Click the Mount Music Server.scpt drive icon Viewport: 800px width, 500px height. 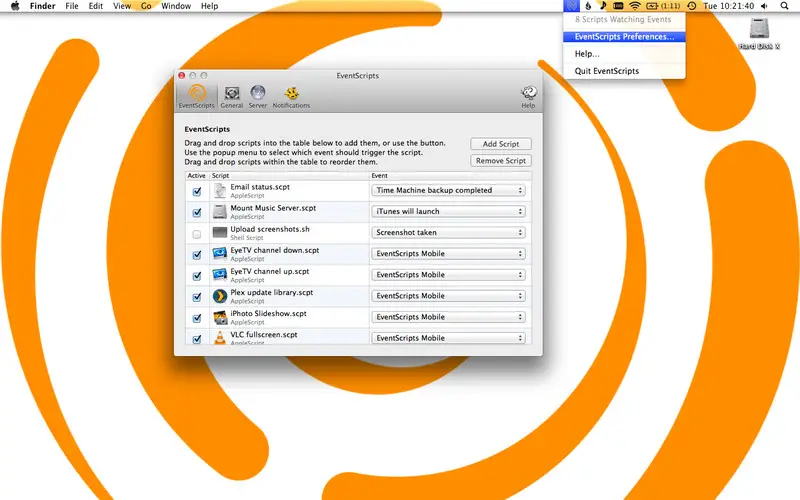click(x=220, y=212)
